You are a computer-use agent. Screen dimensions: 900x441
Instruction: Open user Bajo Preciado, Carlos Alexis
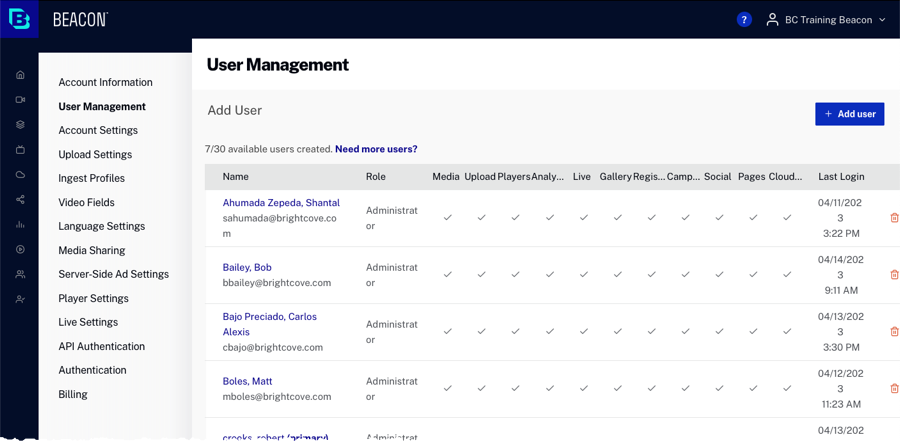(270, 324)
